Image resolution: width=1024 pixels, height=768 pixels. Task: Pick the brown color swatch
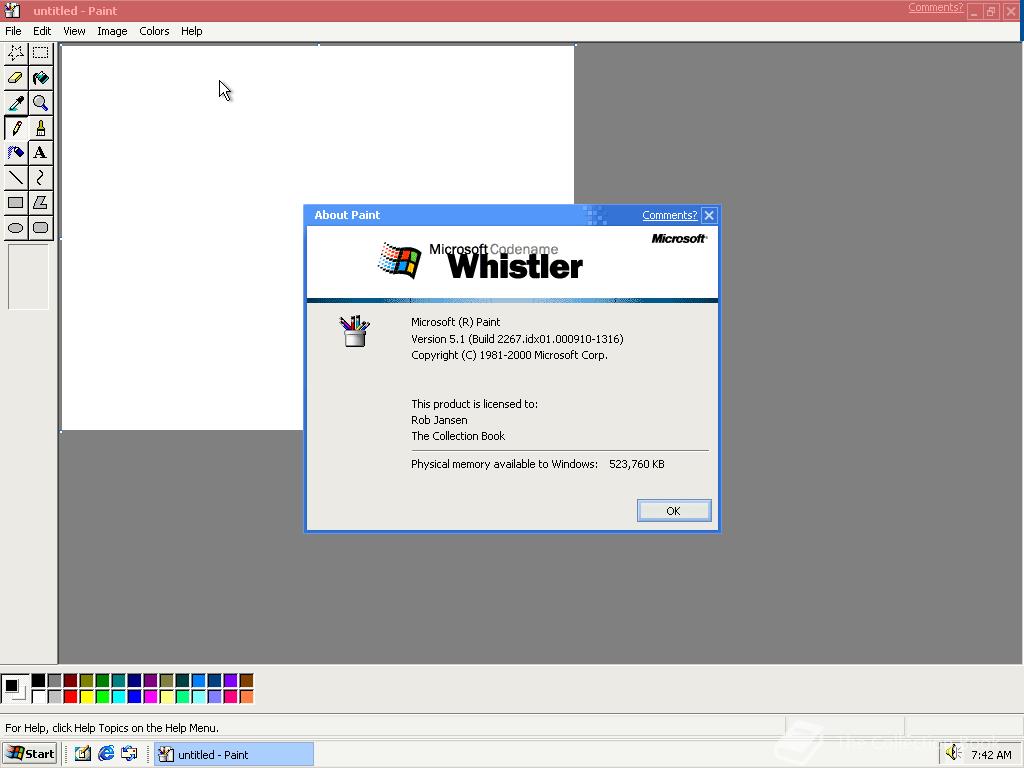click(246, 681)
